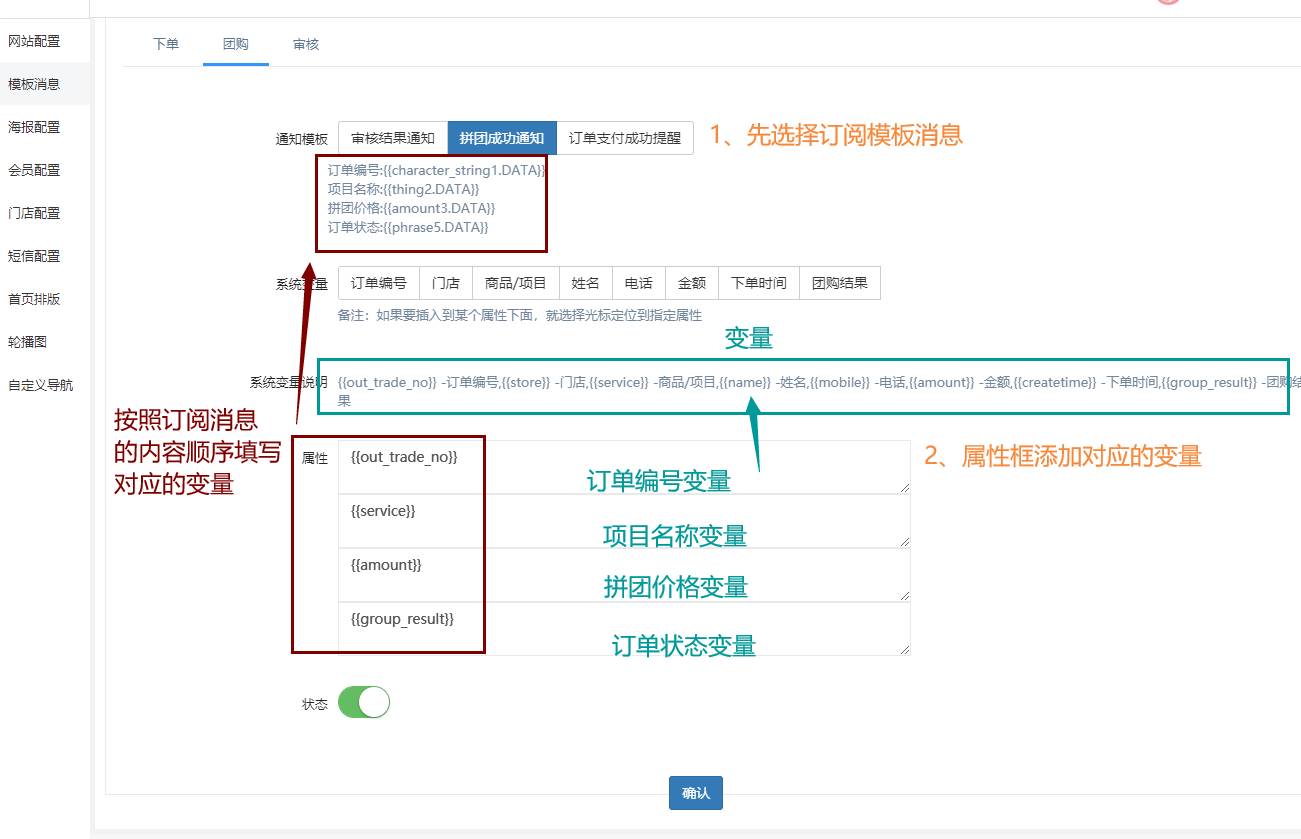Select the 拼团成功通知 template
This screenshot has height=839, width=1301.
pos(502,138)
